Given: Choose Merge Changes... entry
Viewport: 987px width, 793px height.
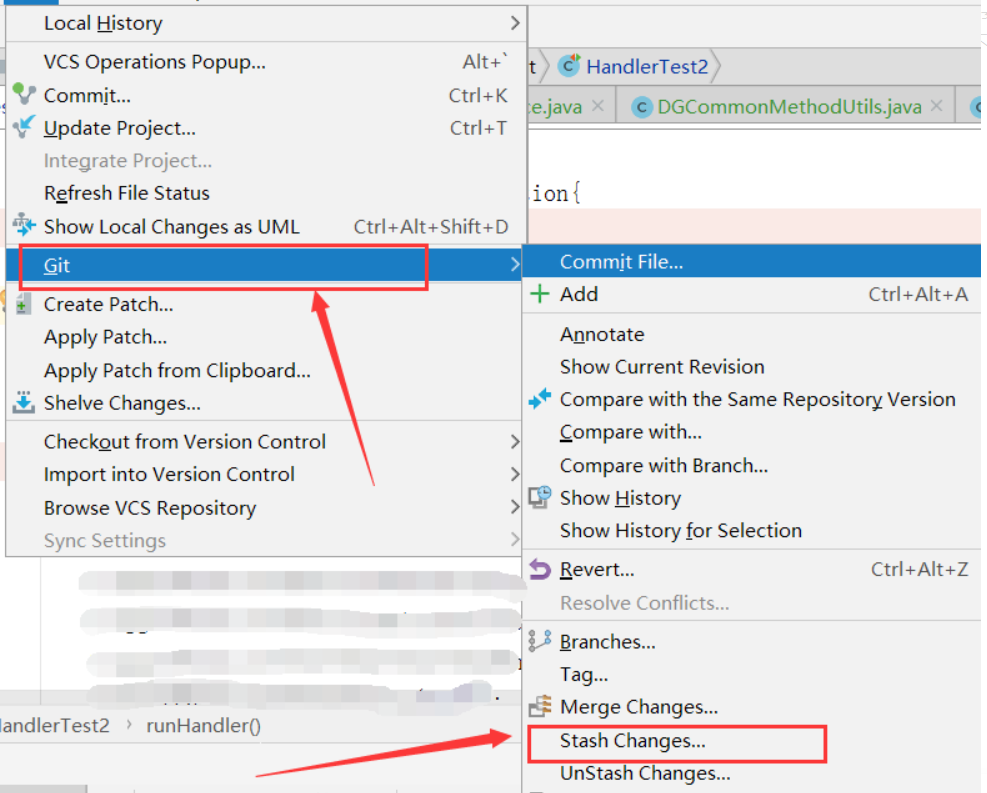Looking at the screenshot, I should pos(752,707).
